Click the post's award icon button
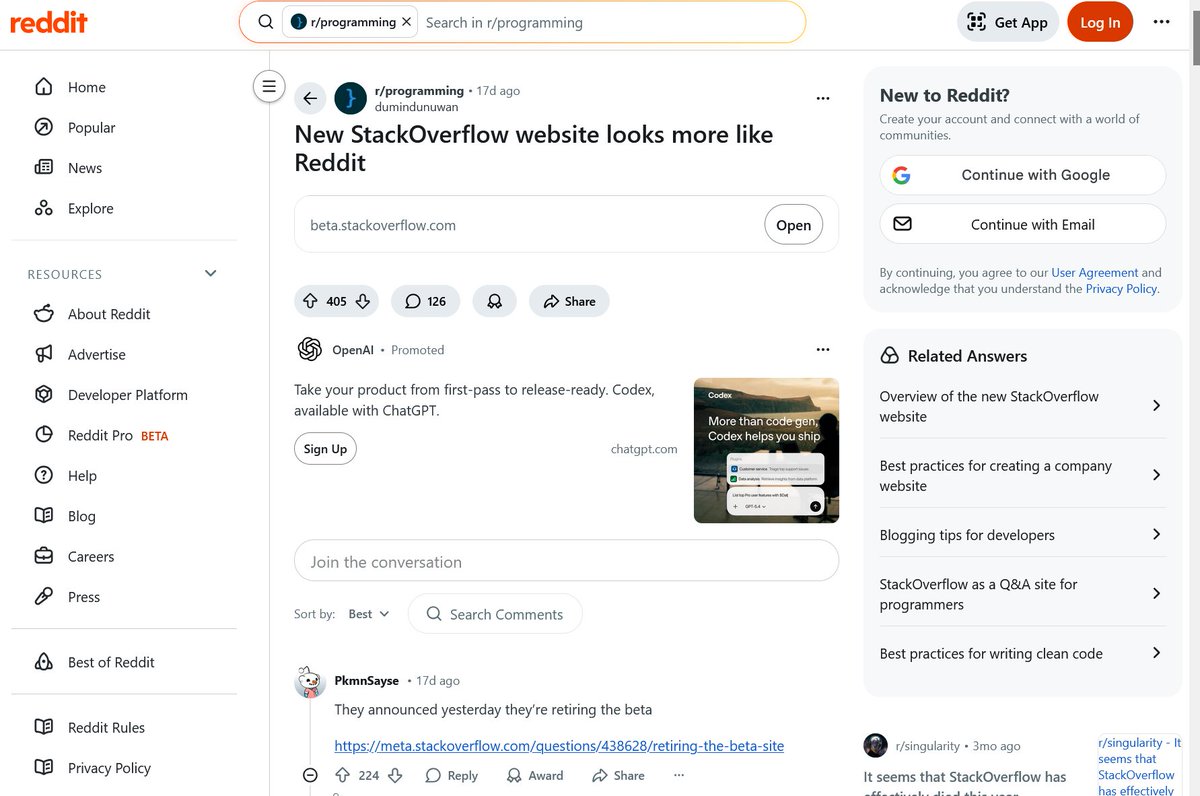 click(494, 301)
